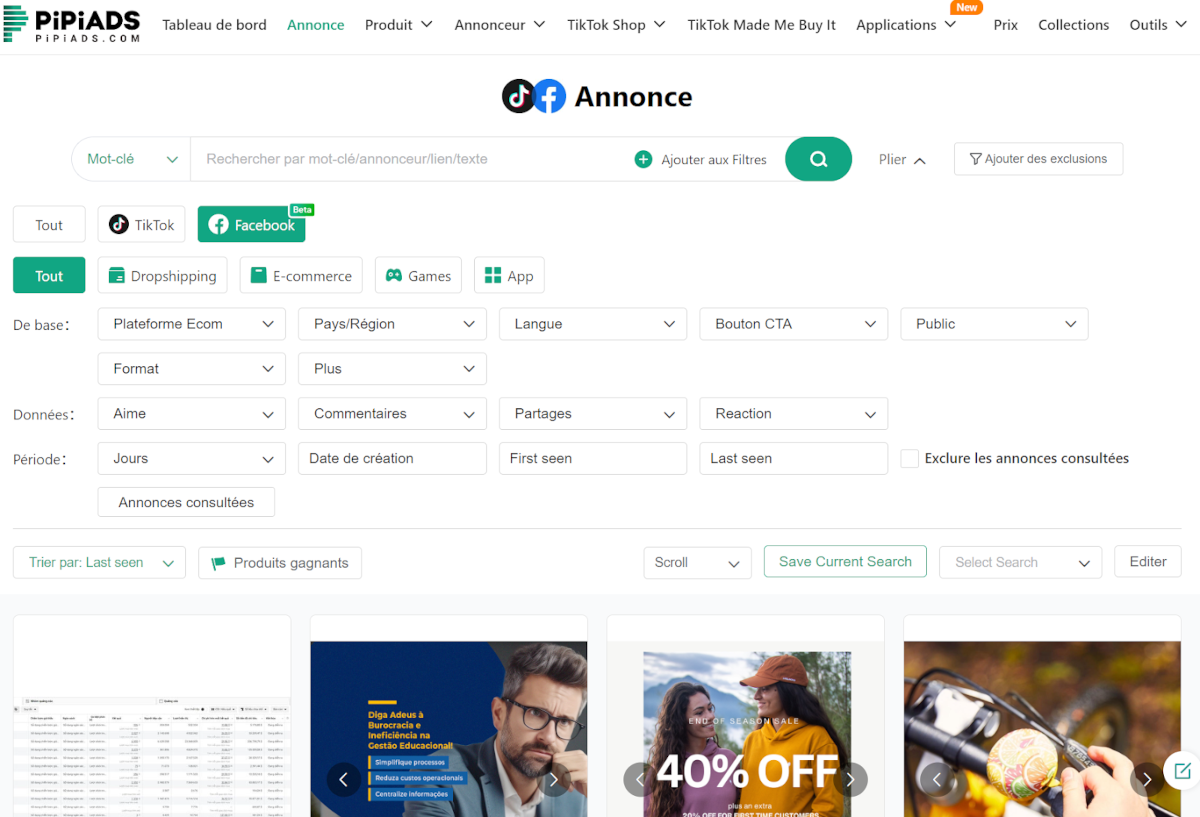
Task: Open the Applications menu
Action: tap(906, 25)
